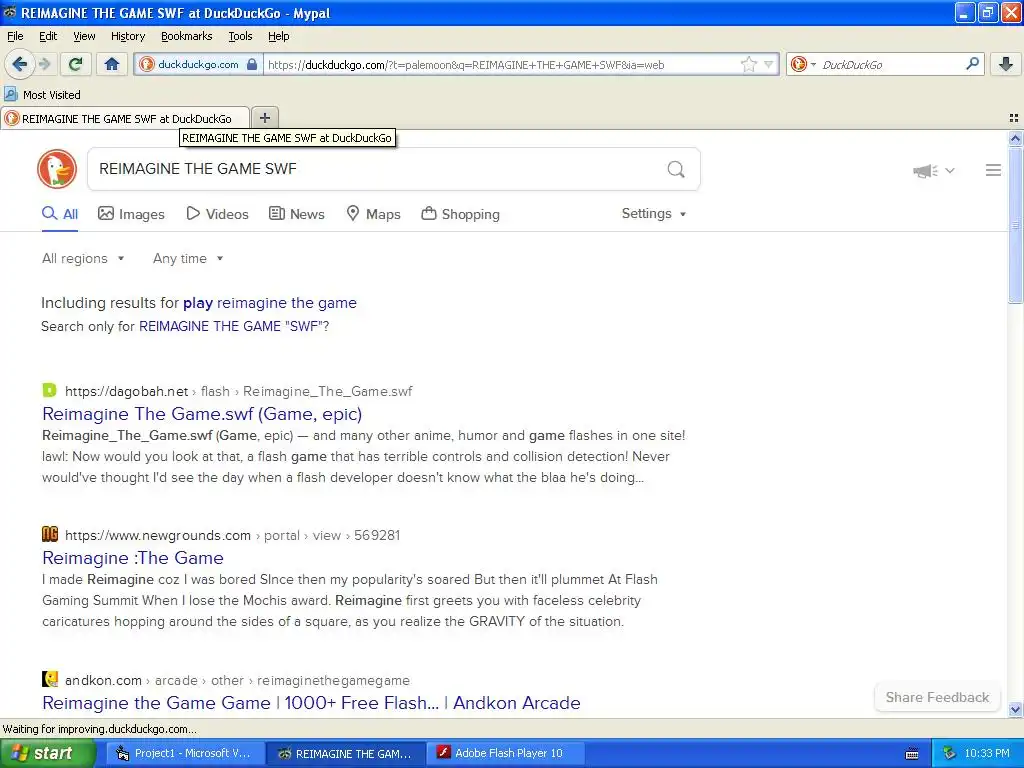The height and width of the screenshot is (768, 1024).
Task: Click the network tray icon beside the clock
Action: click(x=949, y=753)
